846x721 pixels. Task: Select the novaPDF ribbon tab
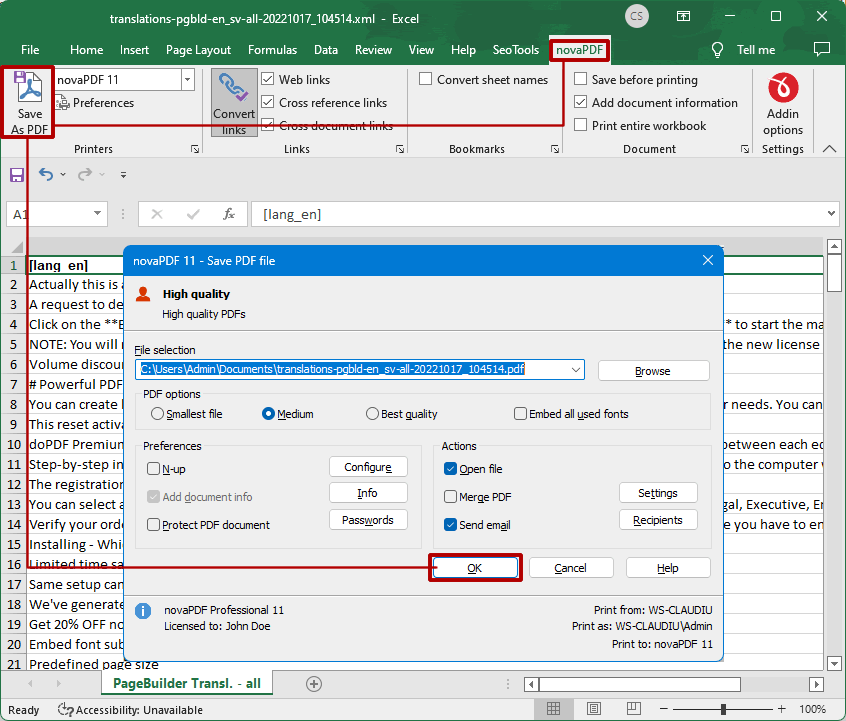pos(579,50)
